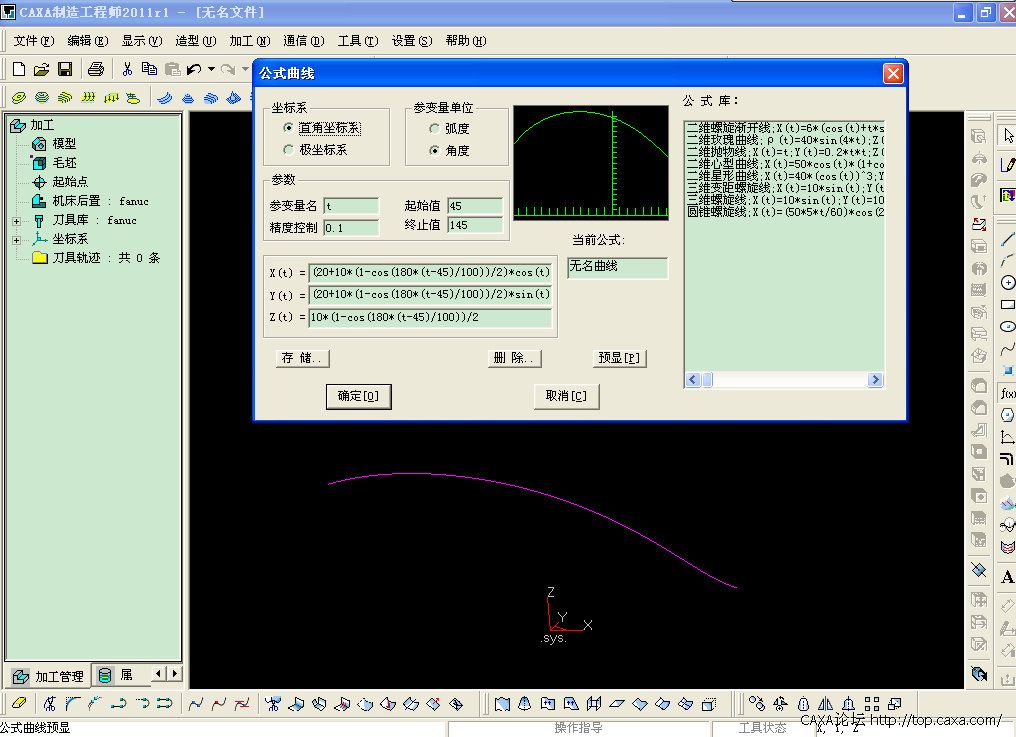The width and height of the screenshot is (1016, 737).
Task: Open the 造型(U) menu
Action: (196, 41)
